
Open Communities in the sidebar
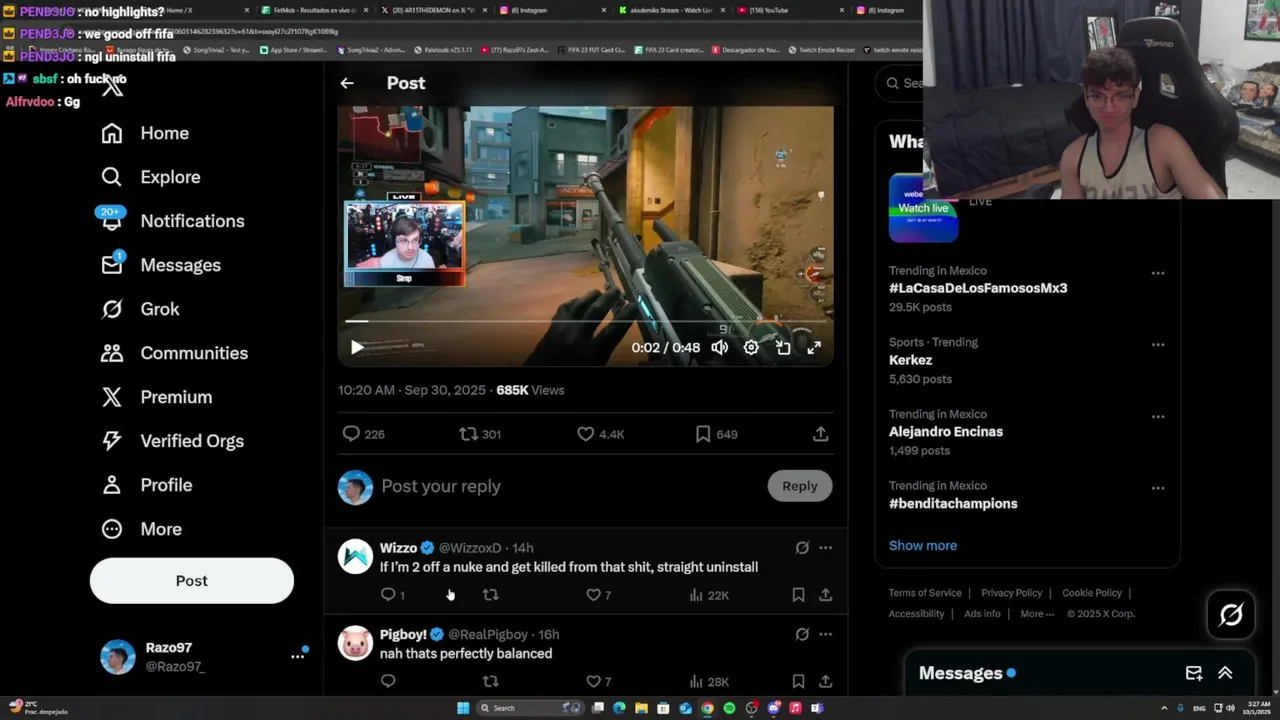174,353
